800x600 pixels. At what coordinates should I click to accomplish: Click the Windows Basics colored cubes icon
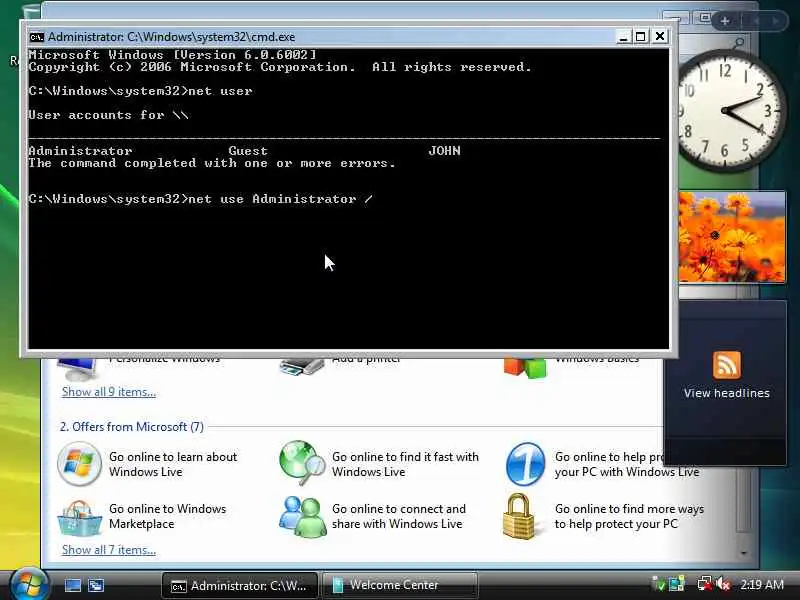click(525, 368)
